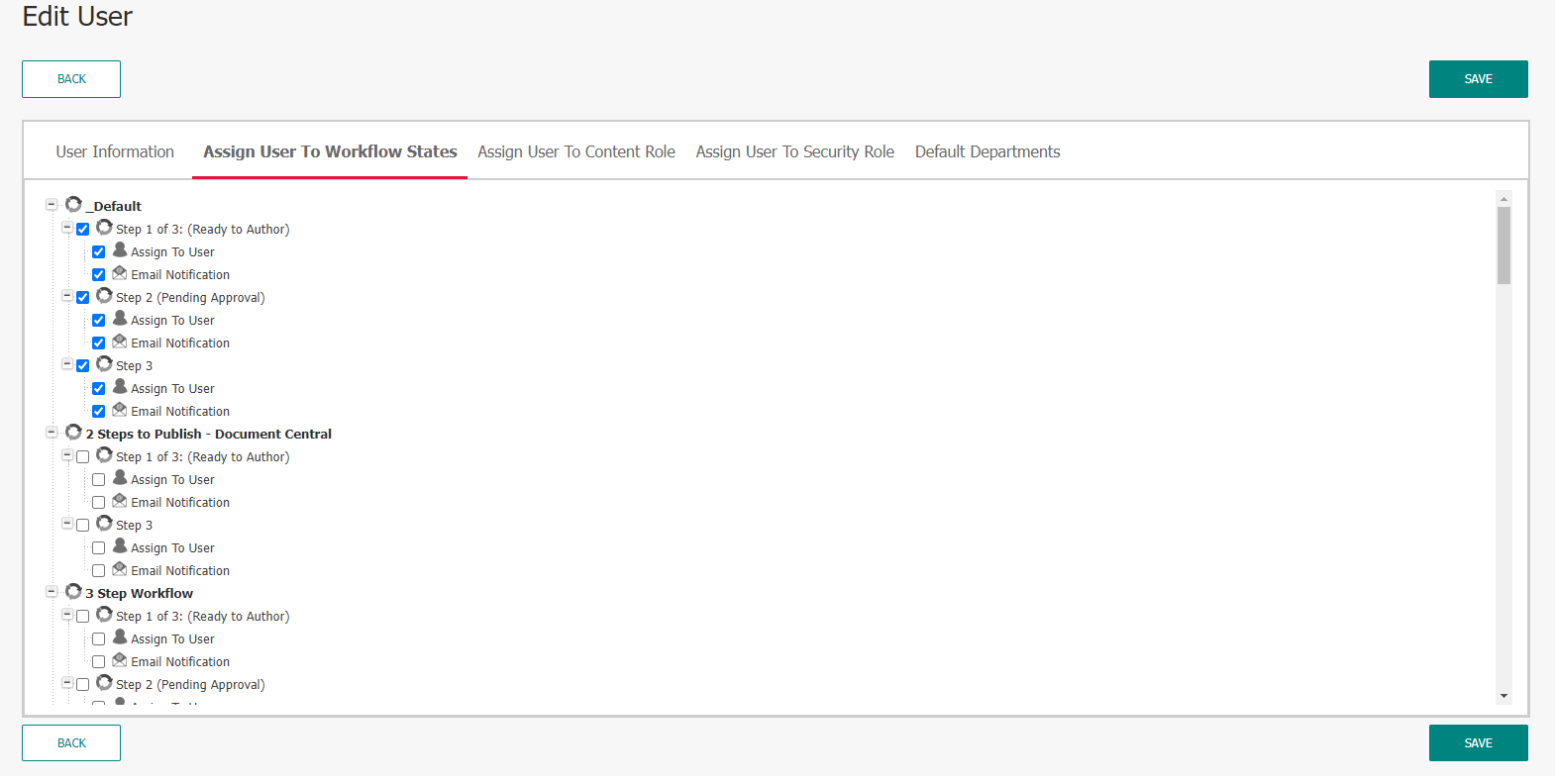The width and height of the screenshot is (1555, 784).
Task: Switch to Assign User To Content Role tab
Action: [x=576, y=151]
